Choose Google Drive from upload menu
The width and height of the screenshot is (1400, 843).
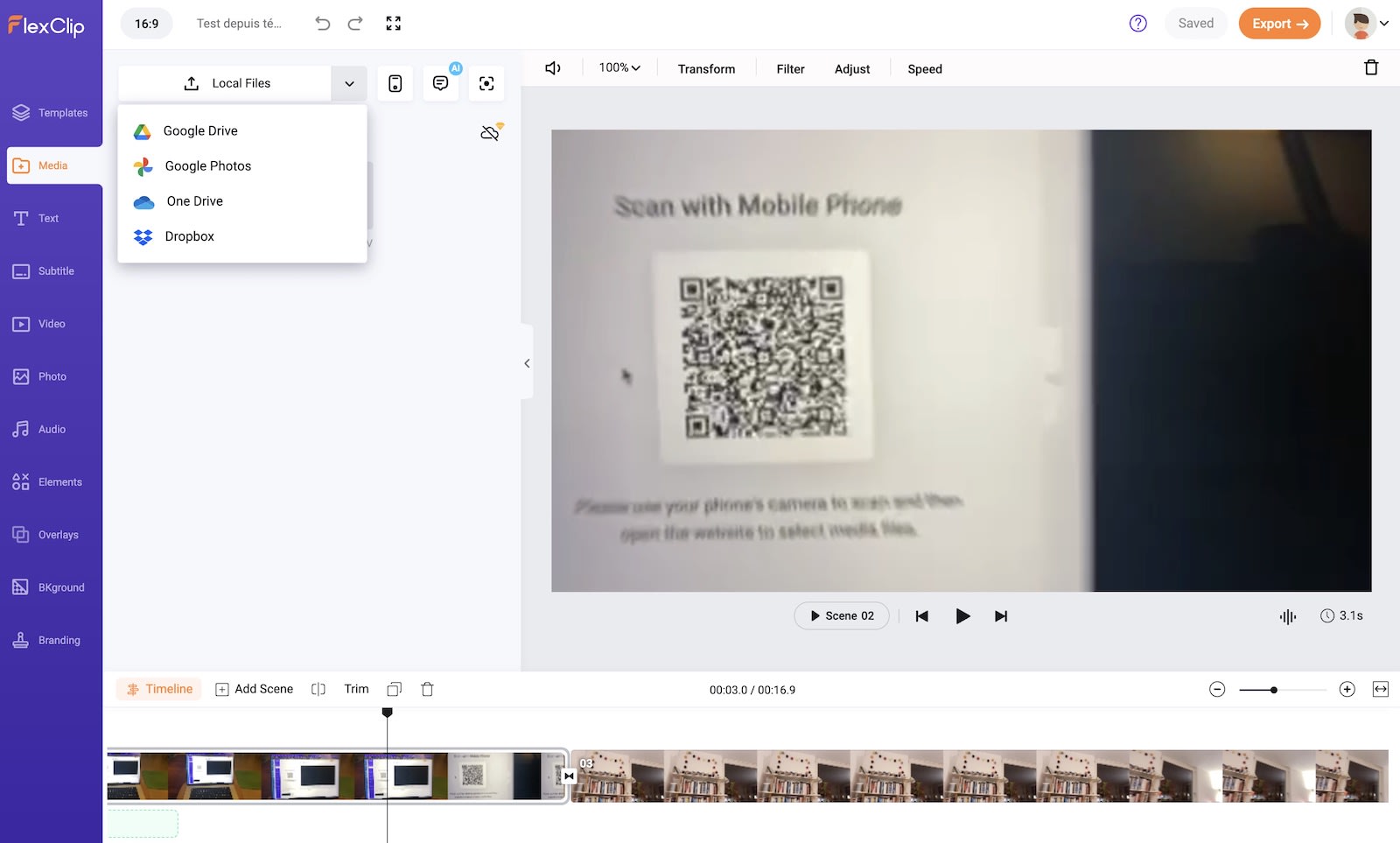click(242, 131)
